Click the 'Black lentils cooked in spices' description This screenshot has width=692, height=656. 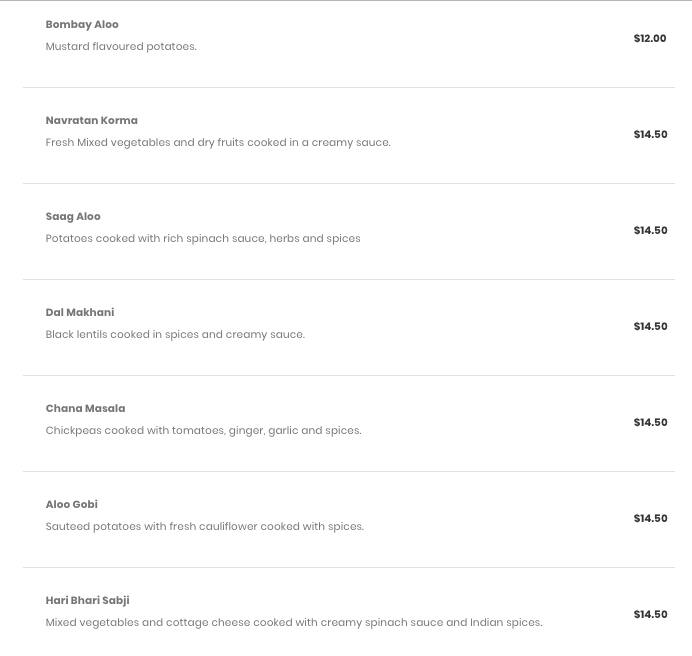pos(175,334)
